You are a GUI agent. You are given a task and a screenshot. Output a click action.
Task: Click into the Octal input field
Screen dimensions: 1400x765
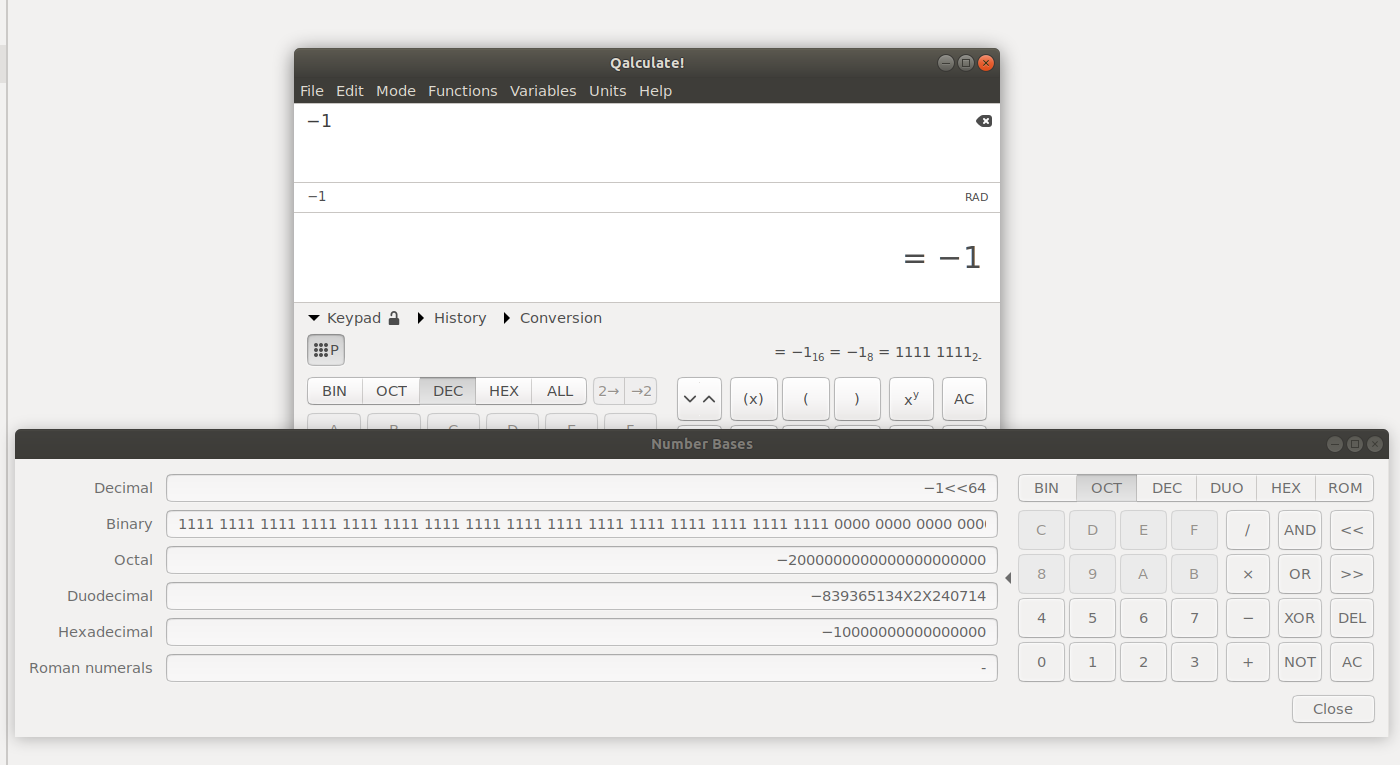pyautogui.click(x=582, y=560)
